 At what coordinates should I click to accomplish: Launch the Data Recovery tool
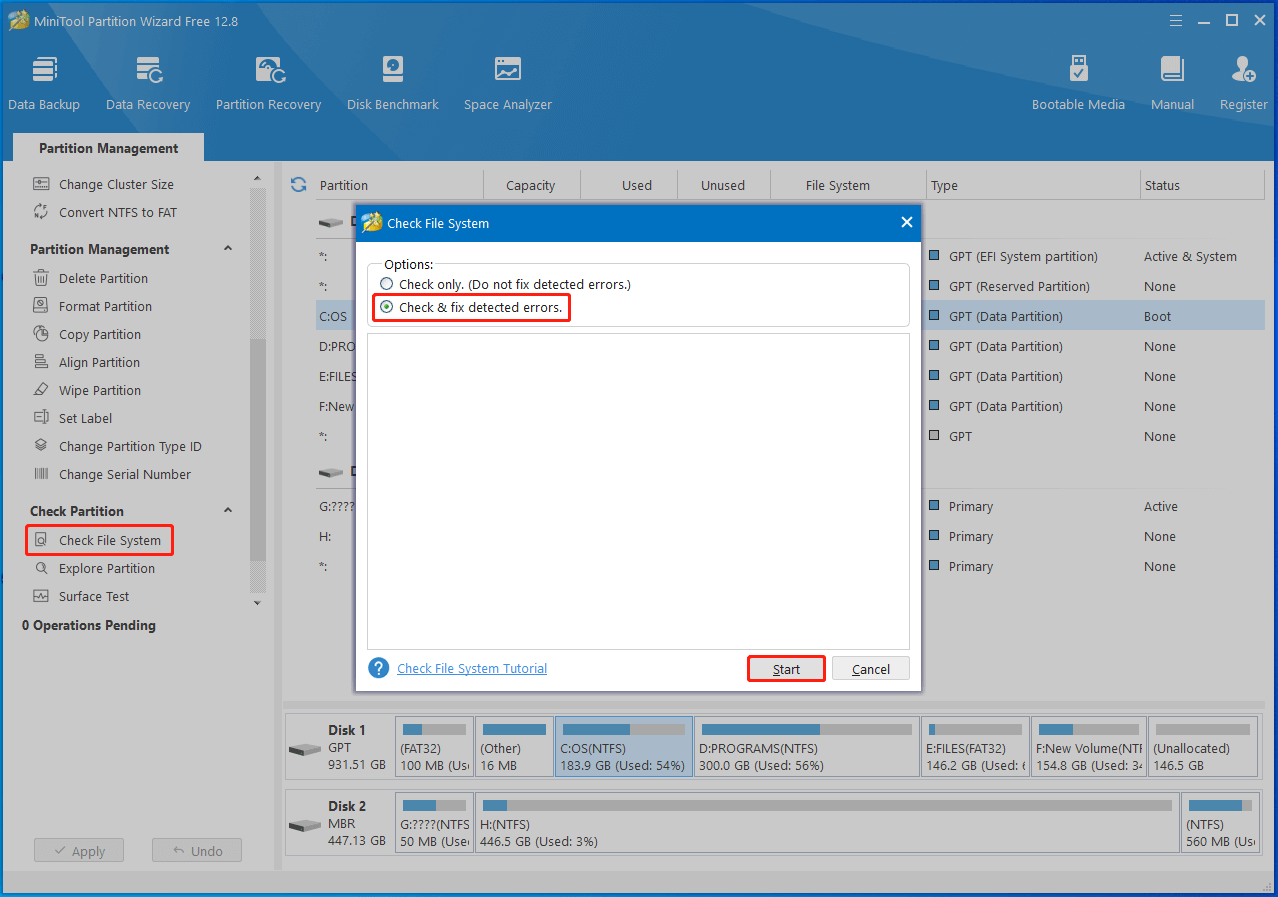(x=148, y=84)
